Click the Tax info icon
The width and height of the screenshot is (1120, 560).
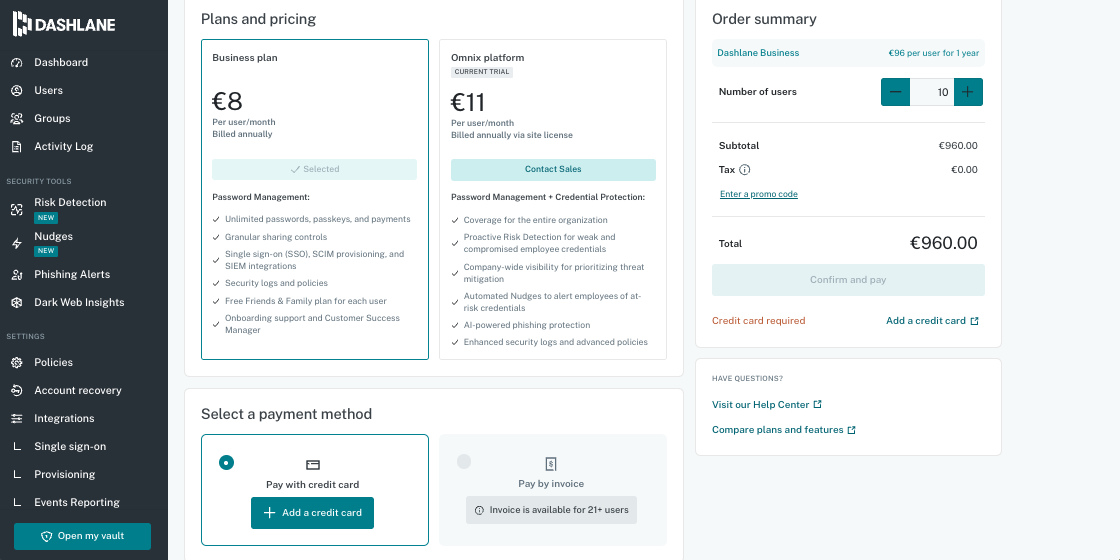pos(744,170)
